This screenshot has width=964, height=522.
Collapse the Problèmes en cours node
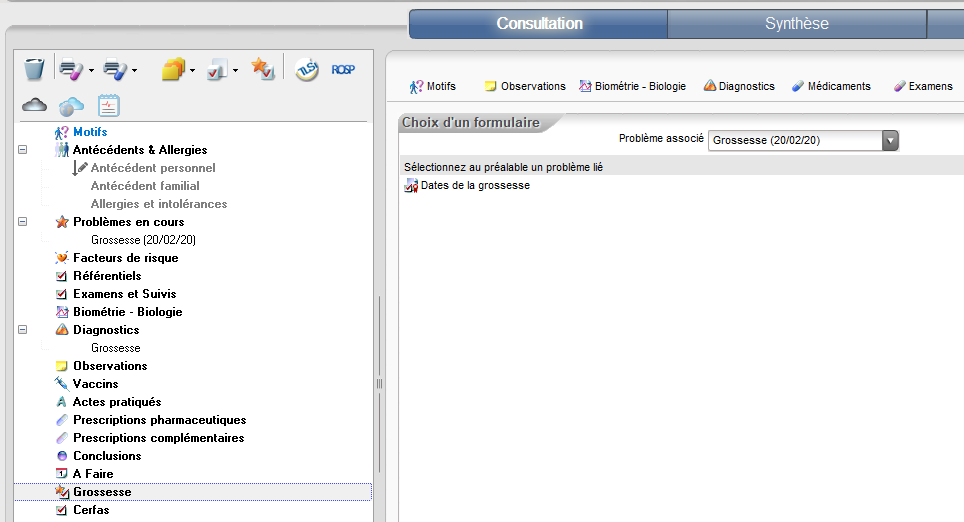coord(22,222)
